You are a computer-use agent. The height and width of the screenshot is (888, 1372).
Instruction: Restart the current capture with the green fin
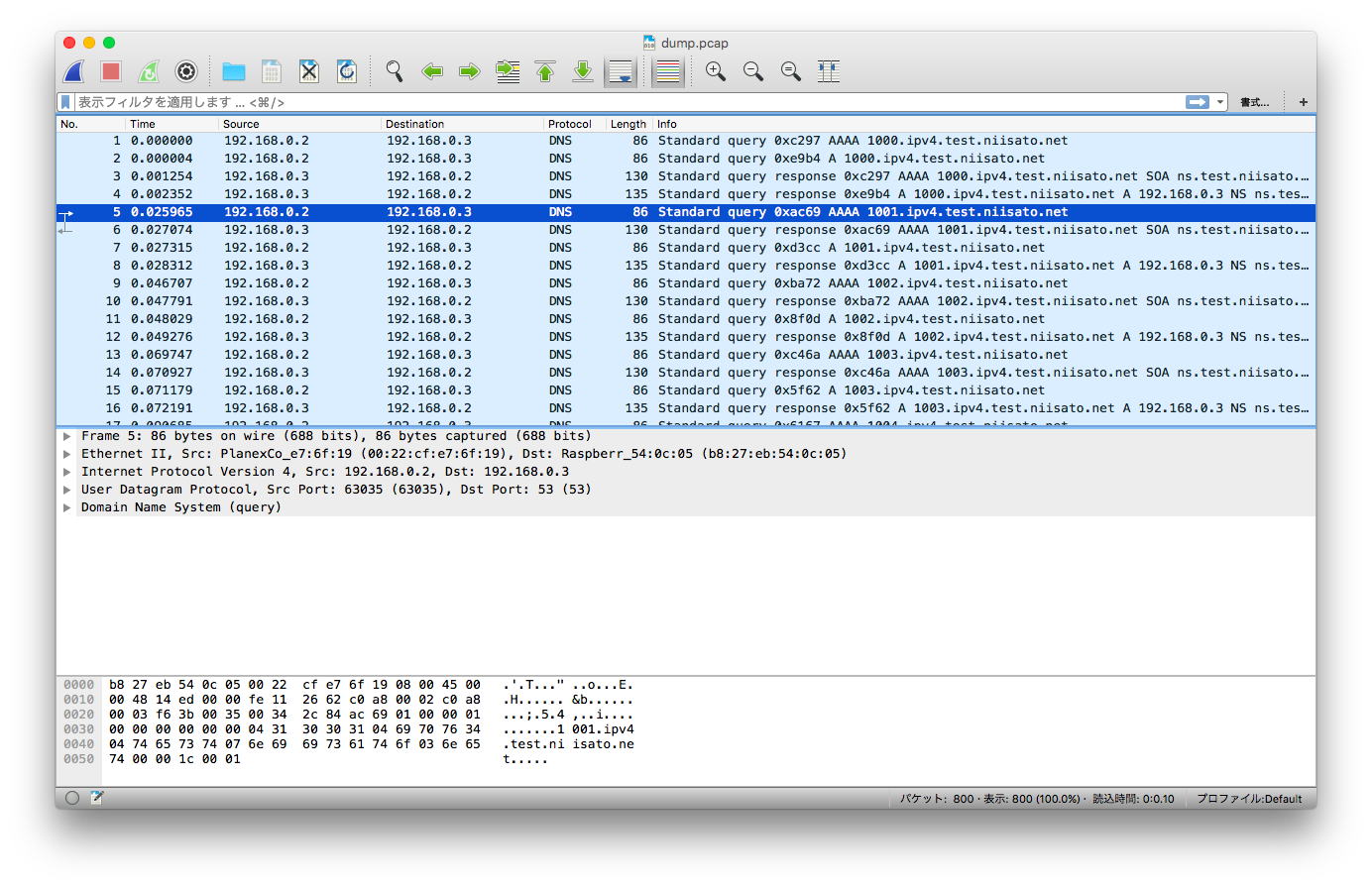pyautogui.click(x=149, y=71)
